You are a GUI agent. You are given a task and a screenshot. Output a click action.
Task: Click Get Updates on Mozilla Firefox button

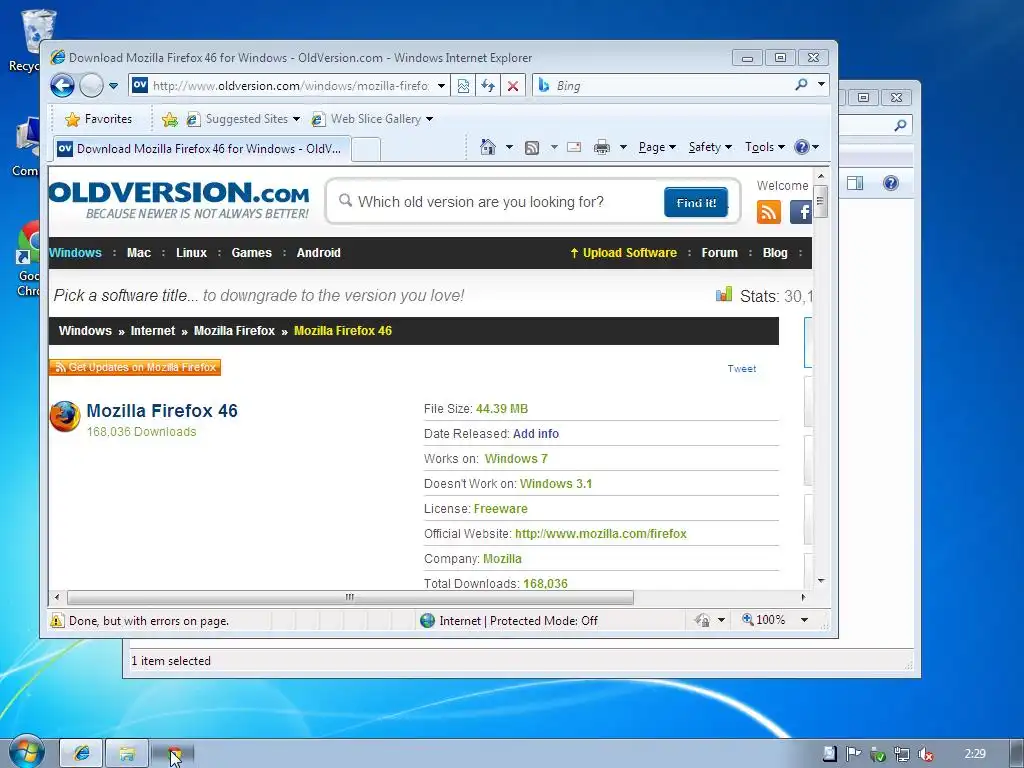(x=135, y=368)
